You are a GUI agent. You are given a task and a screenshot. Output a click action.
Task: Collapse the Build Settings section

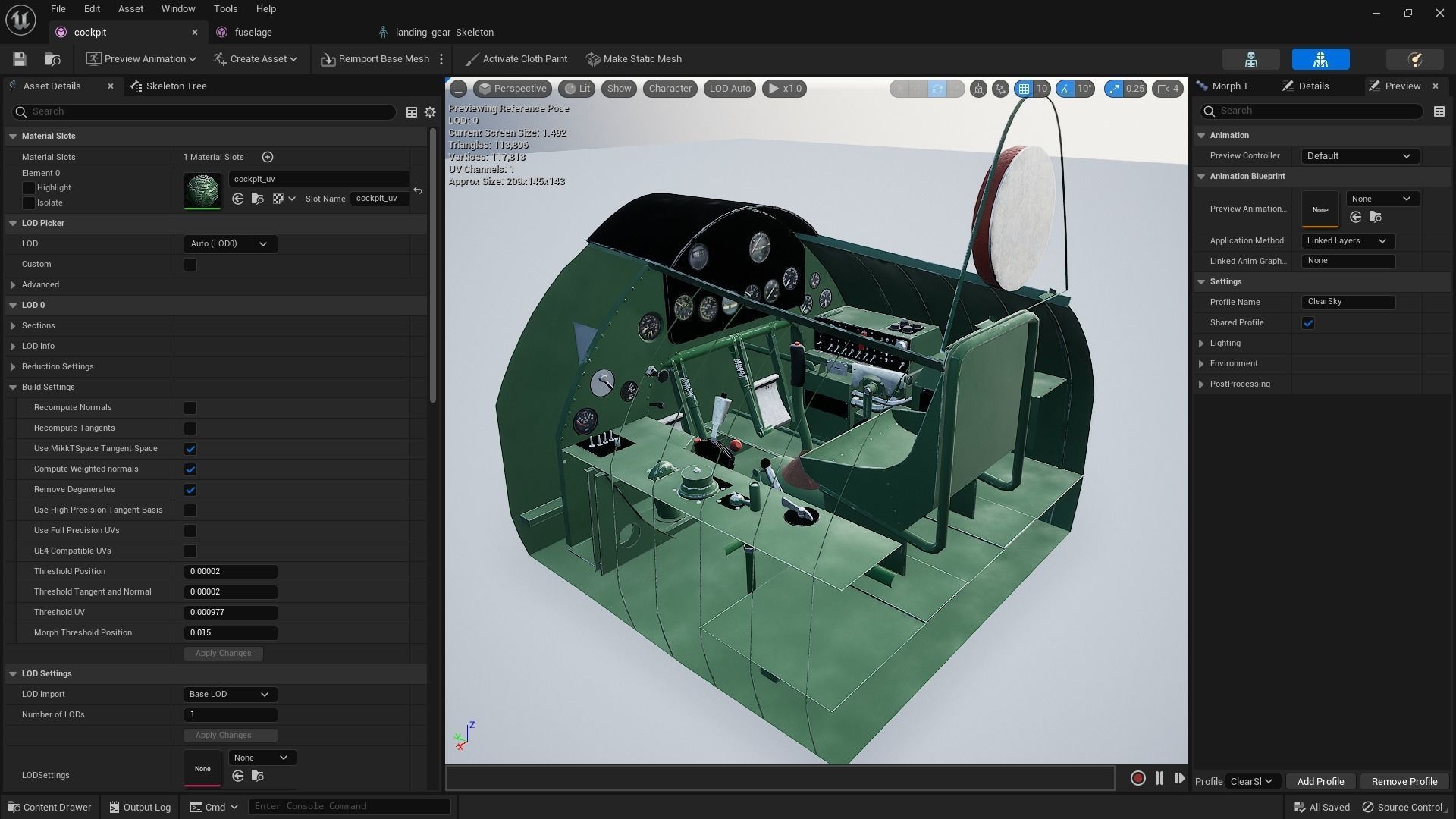[13, 388]
